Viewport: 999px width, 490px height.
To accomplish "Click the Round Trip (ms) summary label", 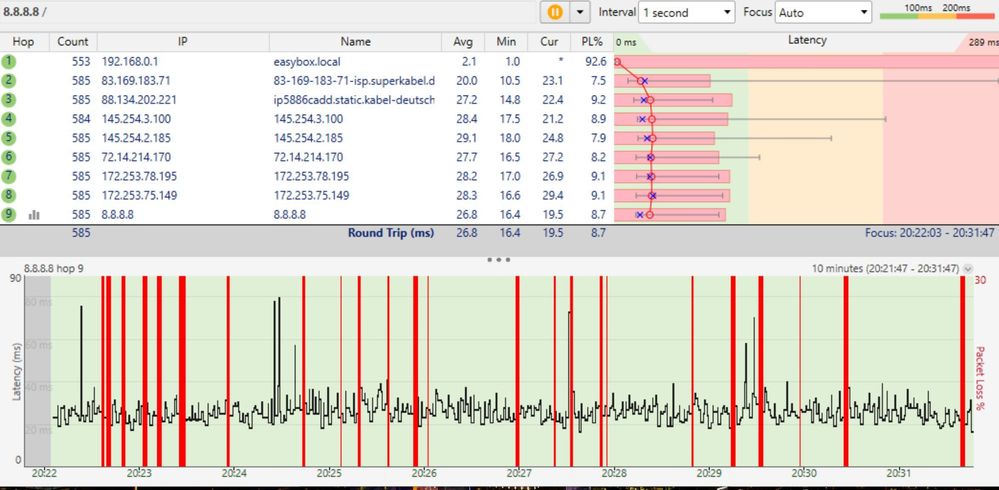I will click(391, 233).
